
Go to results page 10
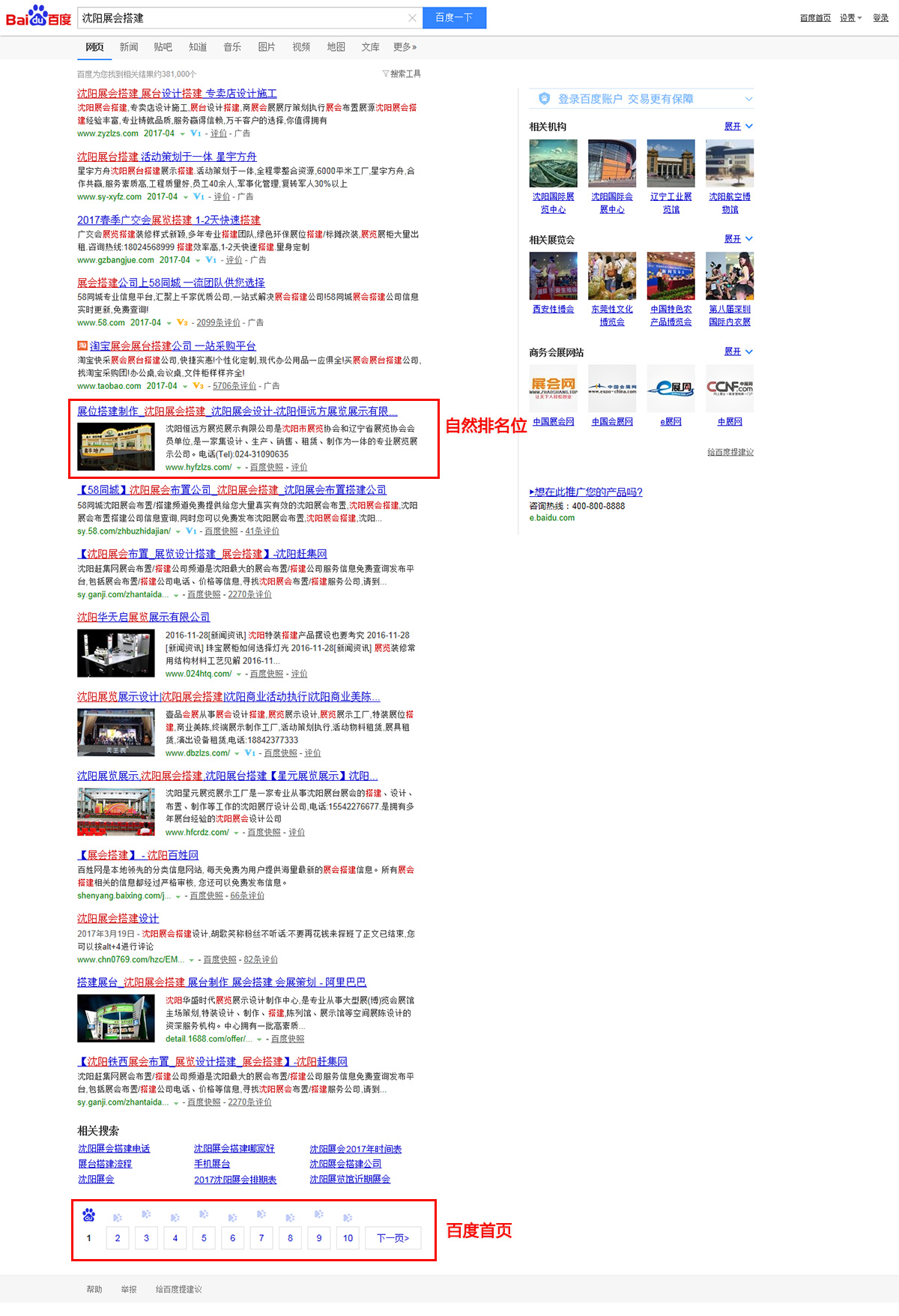click(348, 1238)
